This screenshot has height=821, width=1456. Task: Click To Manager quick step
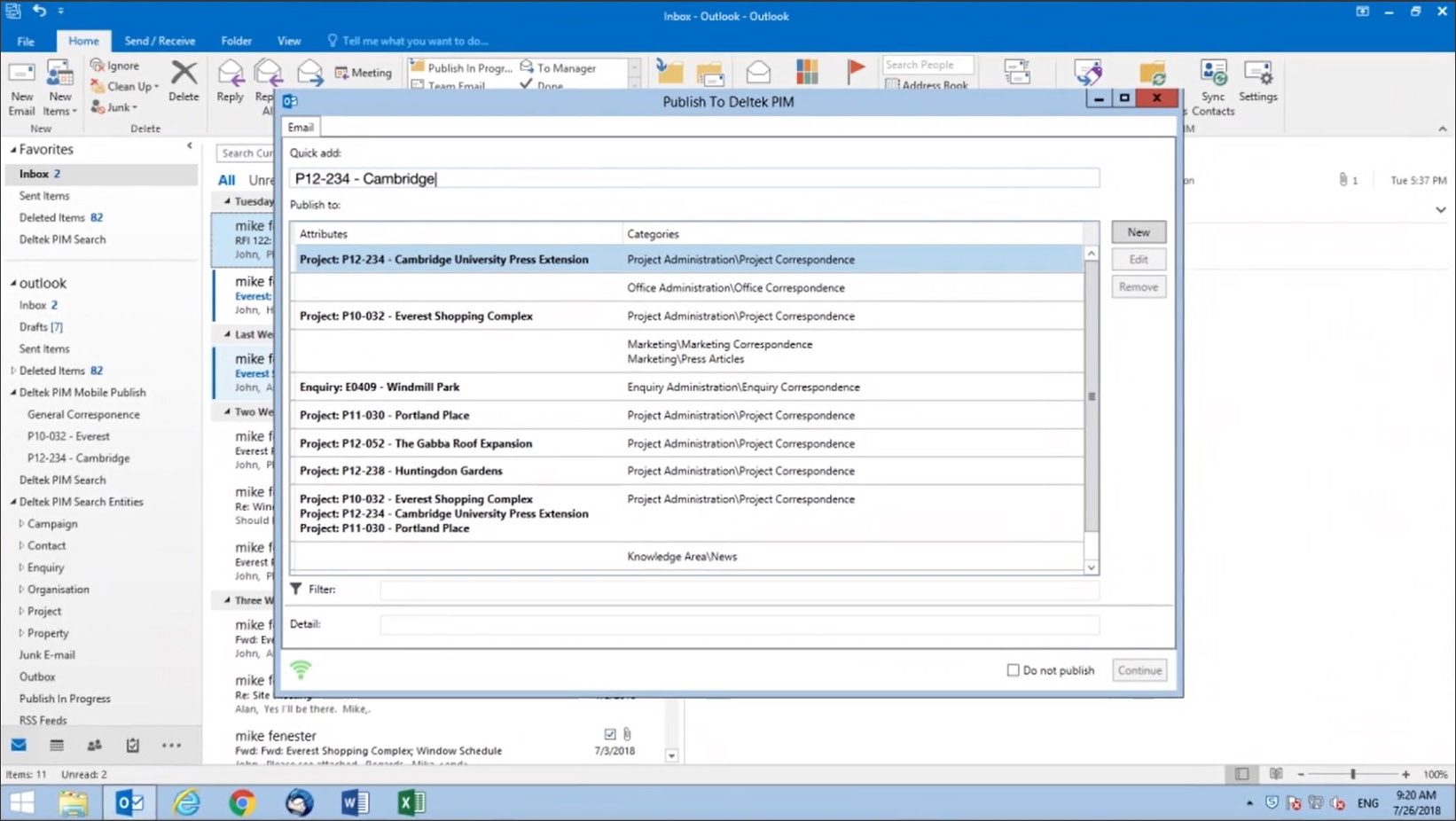coord(559,67)
